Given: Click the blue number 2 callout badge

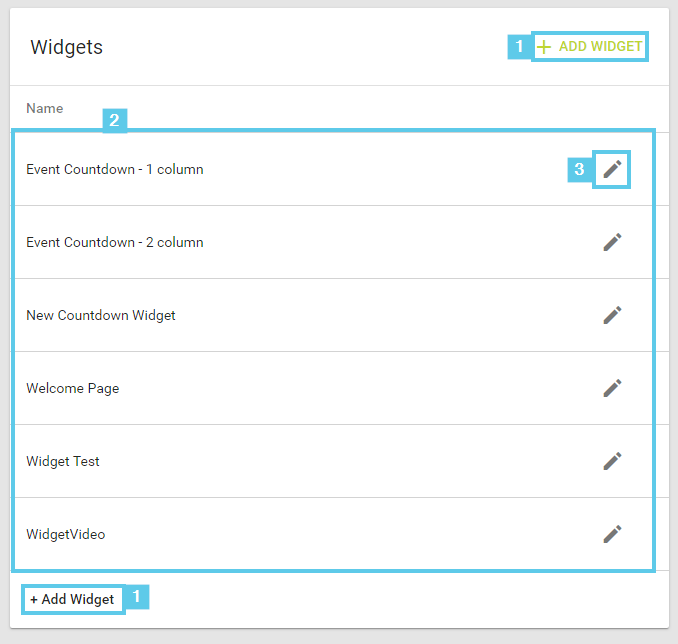Looking at the screenshot, I should 115,120.
